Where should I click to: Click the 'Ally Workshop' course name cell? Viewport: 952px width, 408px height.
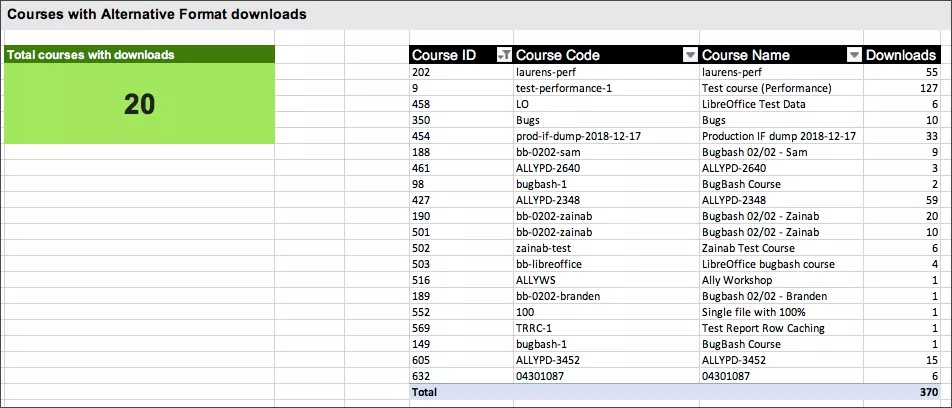(738, 280)
